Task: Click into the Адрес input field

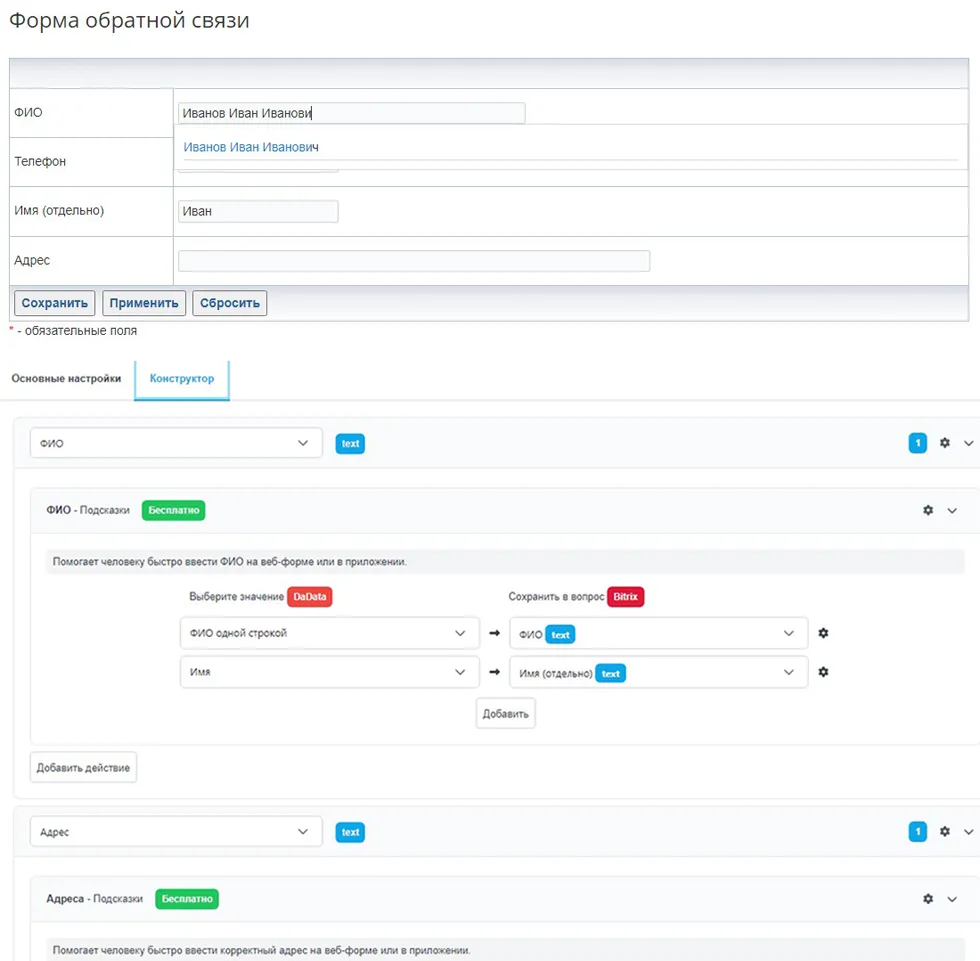Action: (x=413, y=261)
